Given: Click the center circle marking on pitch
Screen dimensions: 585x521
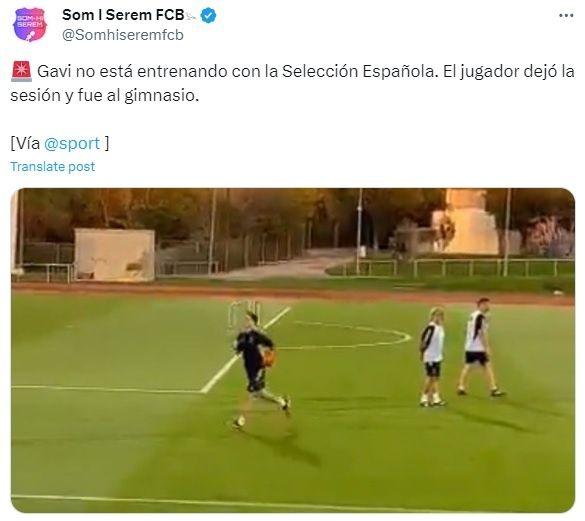Looking at the screenshot, I should (345, 335).
